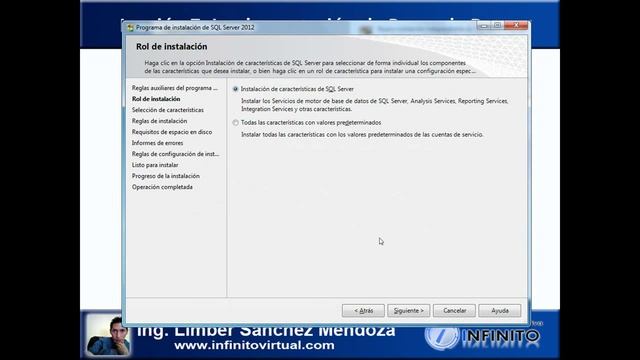The height and width of the screenshot is (360, 640).
Task: Click the www.infinitovirtual.com link text
Action: (x=254, y=345)
